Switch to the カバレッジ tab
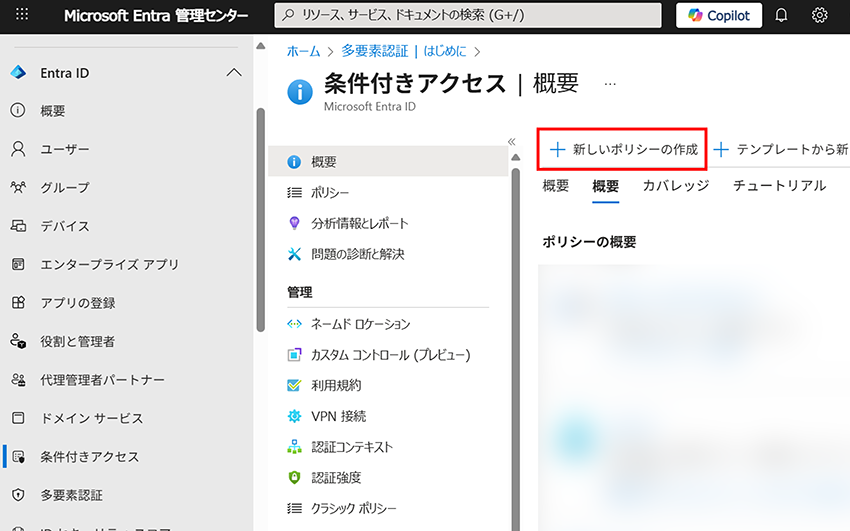 pyautogui.click(x=676, y=186)
